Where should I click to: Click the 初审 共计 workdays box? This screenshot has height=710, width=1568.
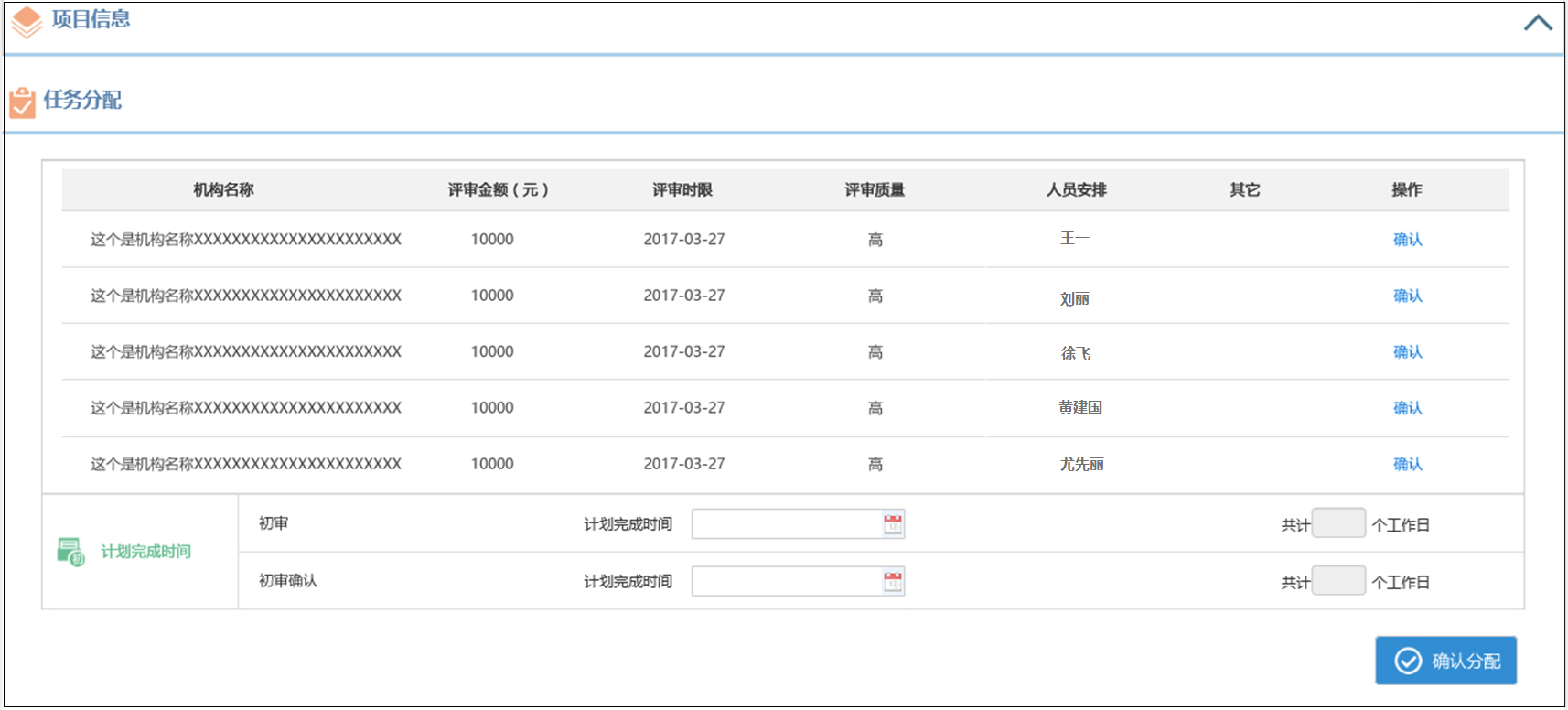point(1338,523)
